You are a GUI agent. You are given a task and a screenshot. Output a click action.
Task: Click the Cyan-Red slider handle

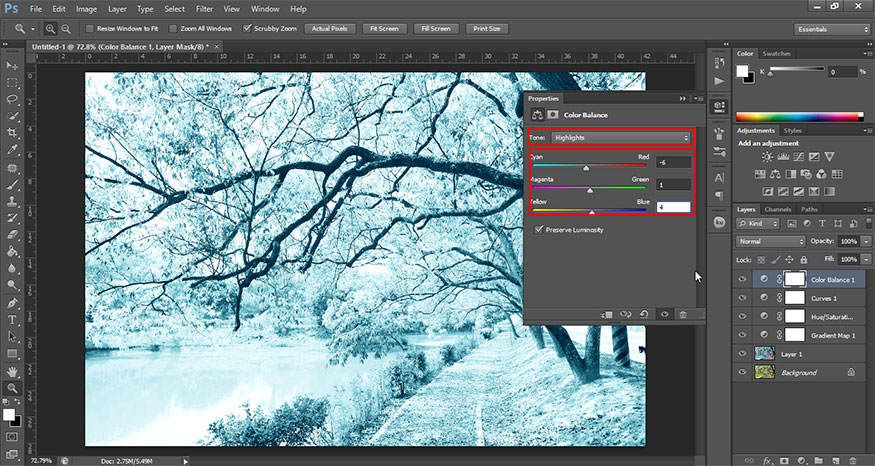(586, 168)
